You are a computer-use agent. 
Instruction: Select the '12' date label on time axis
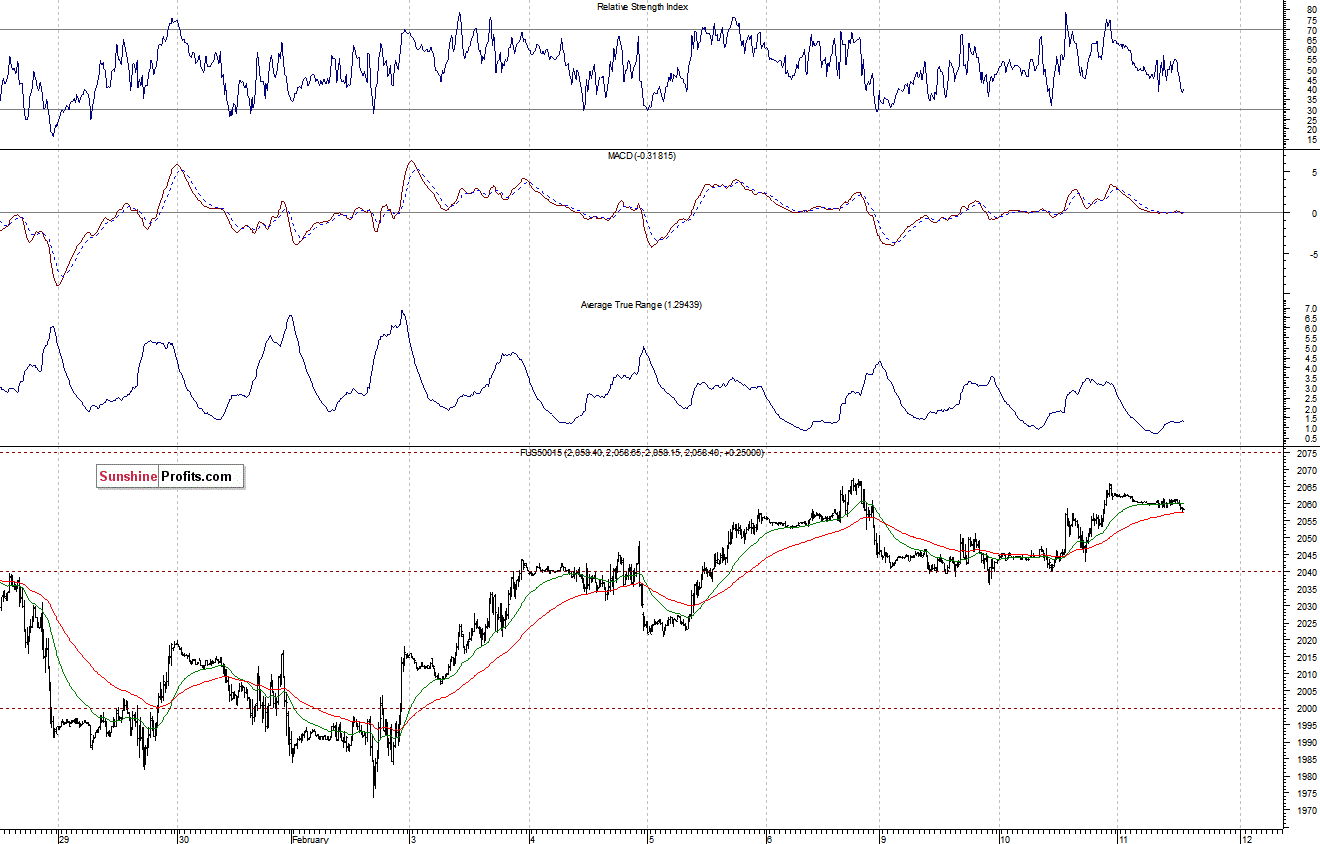tap(1247, 838)
